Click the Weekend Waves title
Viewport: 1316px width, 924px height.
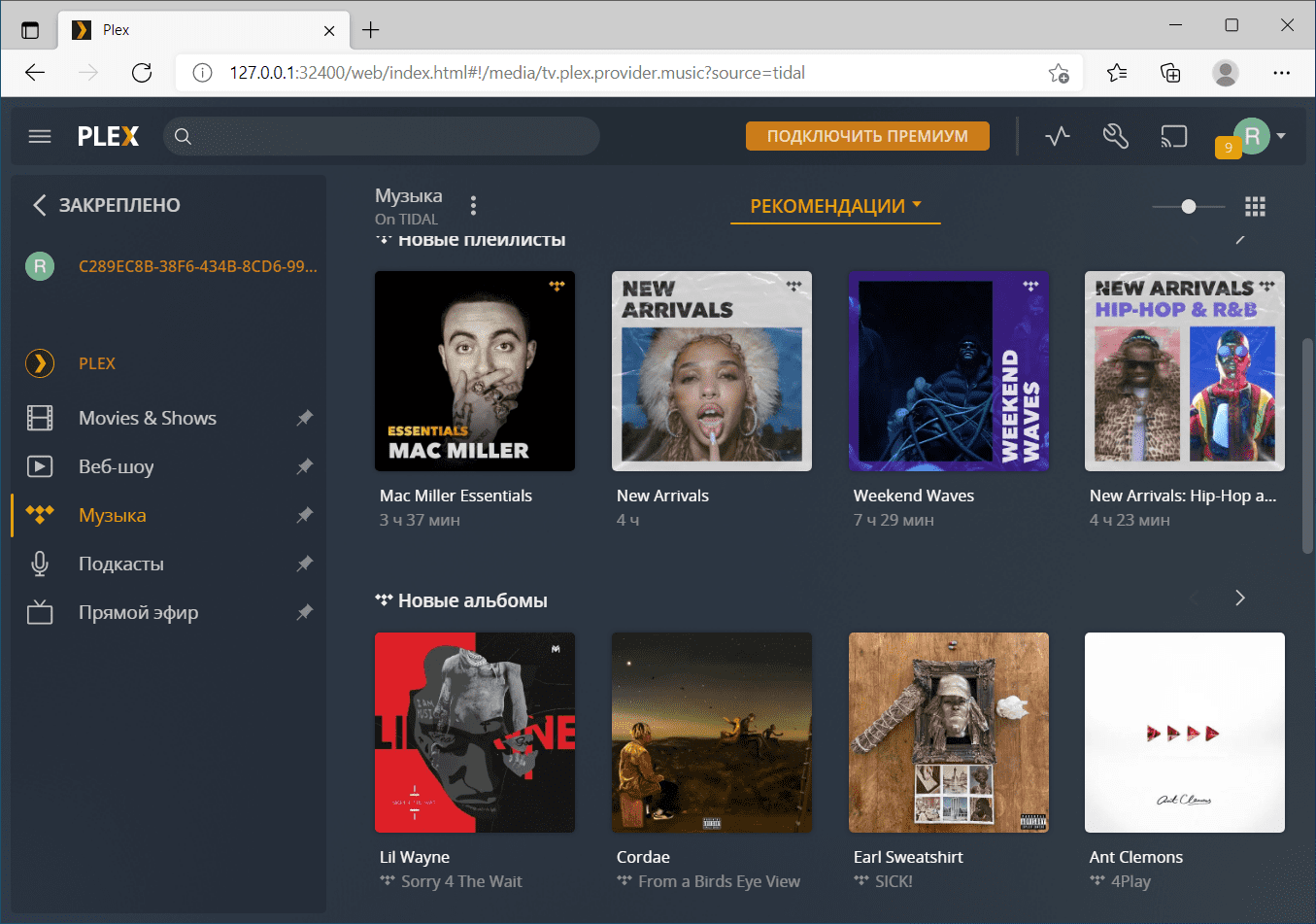(x=914, y=496)
